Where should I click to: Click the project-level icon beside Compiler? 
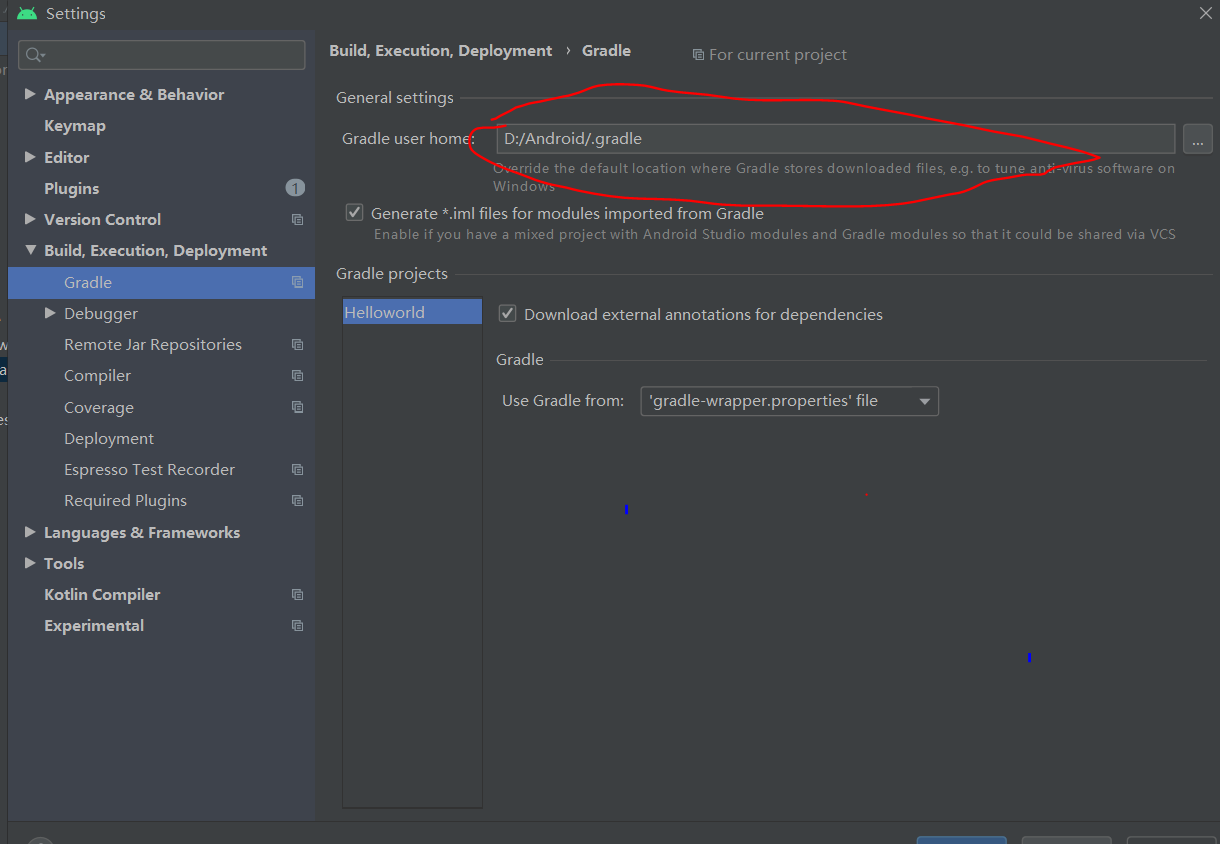[297, 375]
